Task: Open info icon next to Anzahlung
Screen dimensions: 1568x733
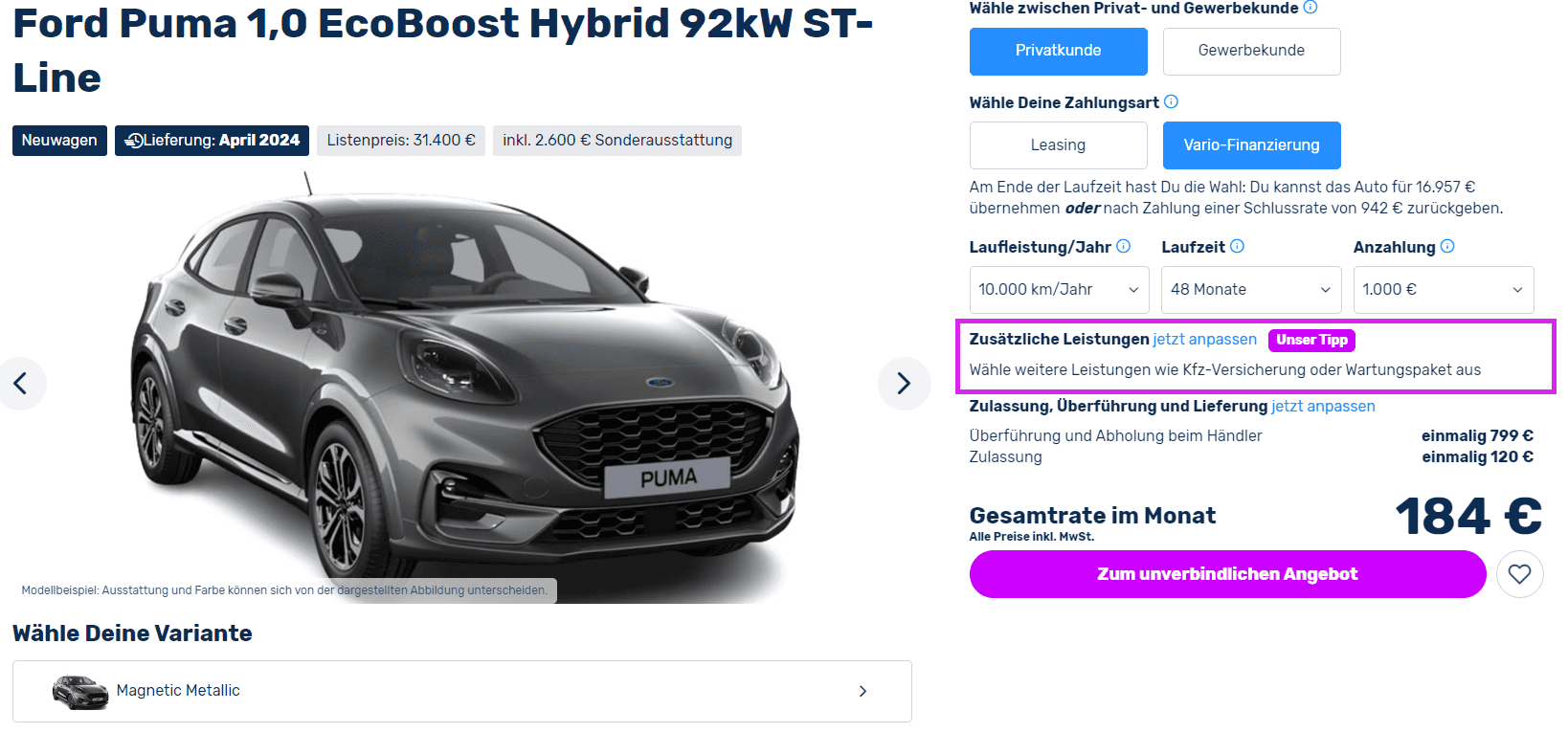Action: (1447, 246)
